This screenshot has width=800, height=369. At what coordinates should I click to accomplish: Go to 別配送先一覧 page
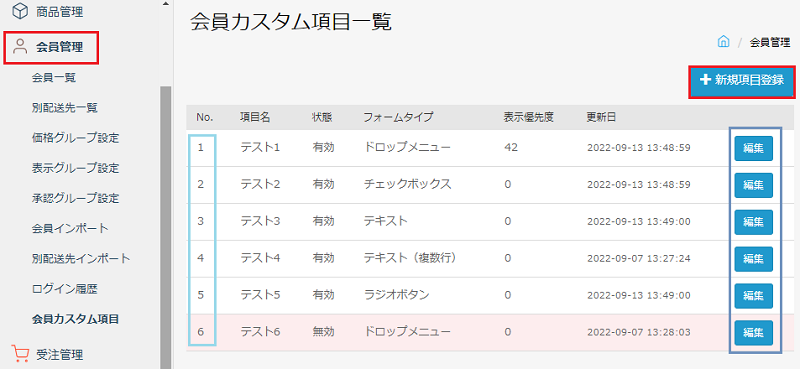[65, 108]
